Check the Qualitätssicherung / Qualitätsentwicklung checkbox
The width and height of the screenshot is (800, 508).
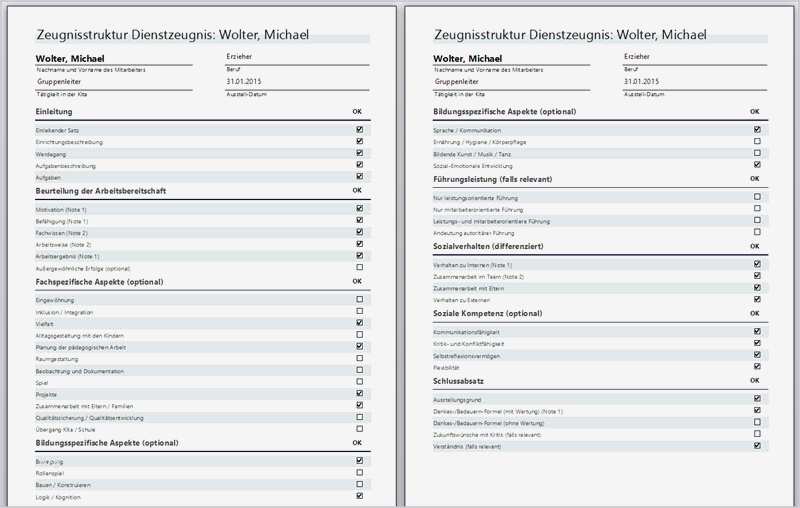[360, 417]
